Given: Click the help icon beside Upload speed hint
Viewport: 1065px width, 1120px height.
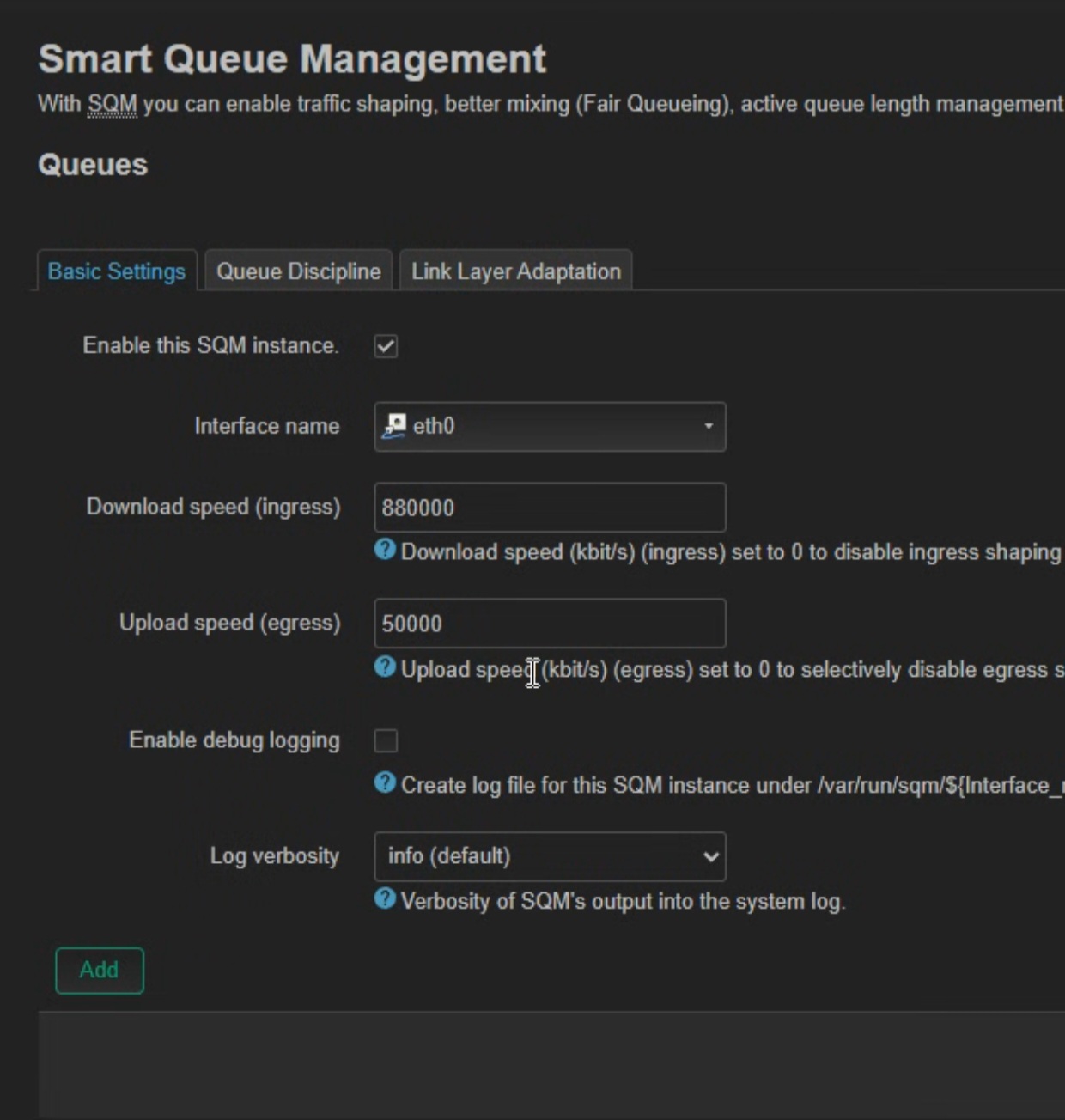Looking at the screenshot, I should 385,667.
